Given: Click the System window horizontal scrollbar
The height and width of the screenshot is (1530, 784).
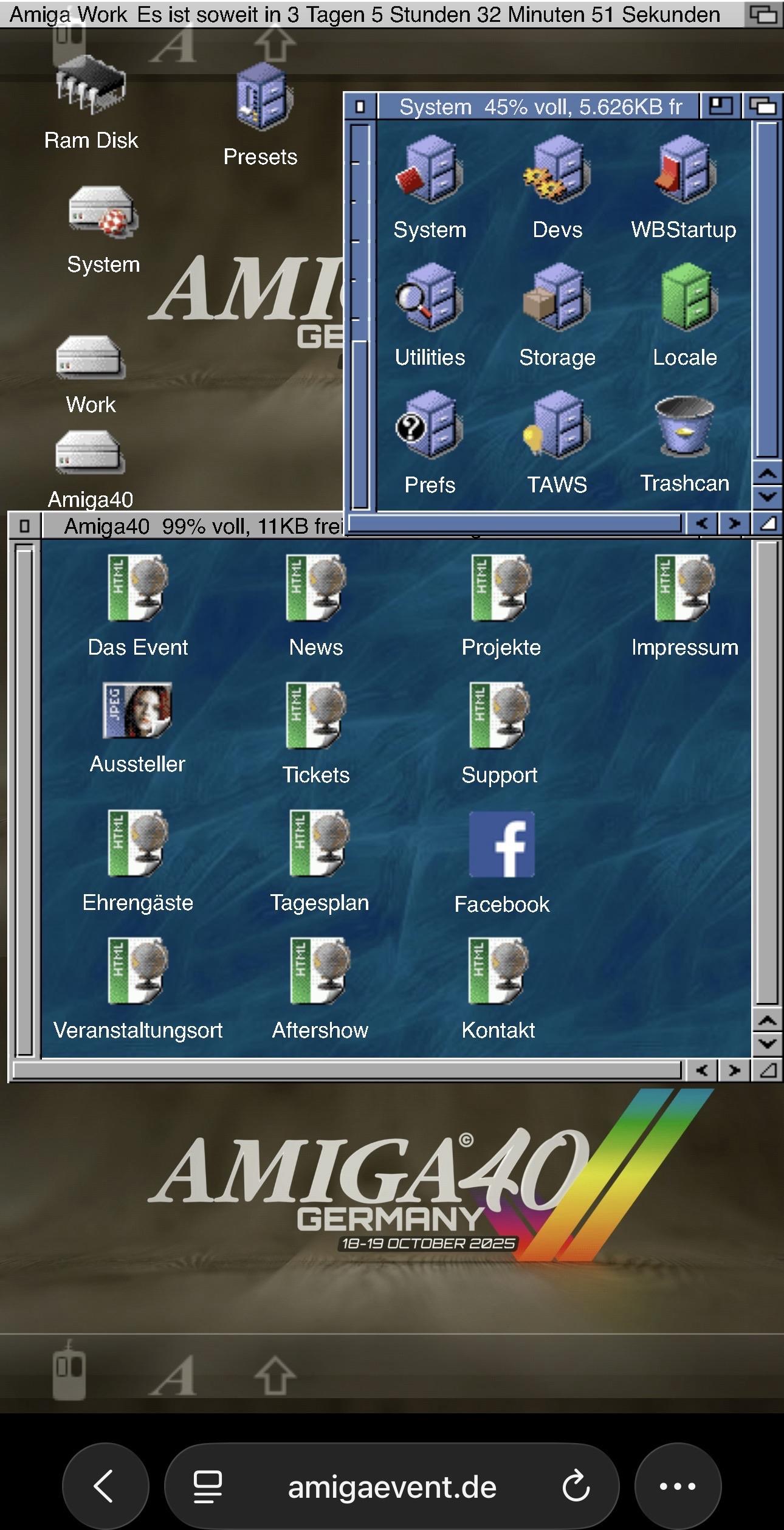Looking at the screenshot, I should (514, 523).
